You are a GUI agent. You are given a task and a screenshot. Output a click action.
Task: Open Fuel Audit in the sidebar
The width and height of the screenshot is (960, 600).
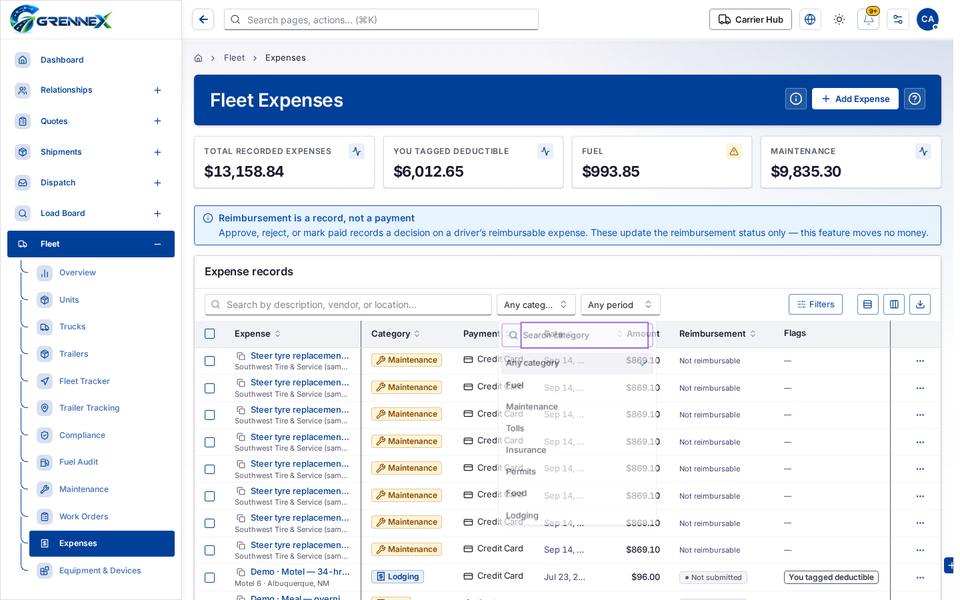click(x=78, y=462)
